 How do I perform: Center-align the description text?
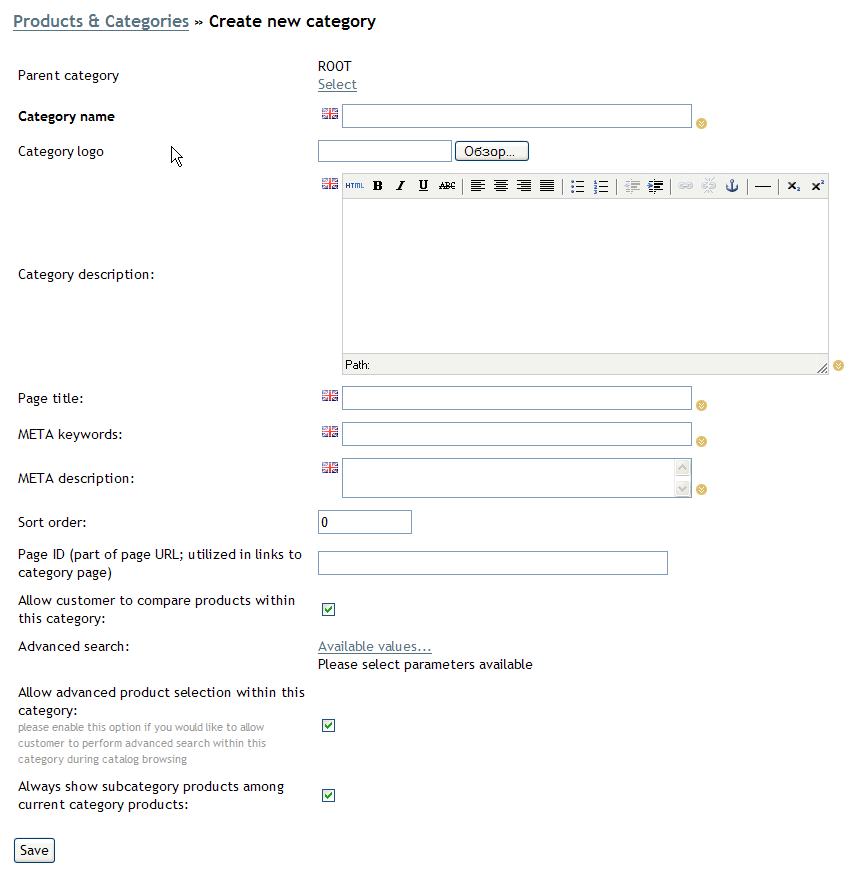(x=501, y=186)
